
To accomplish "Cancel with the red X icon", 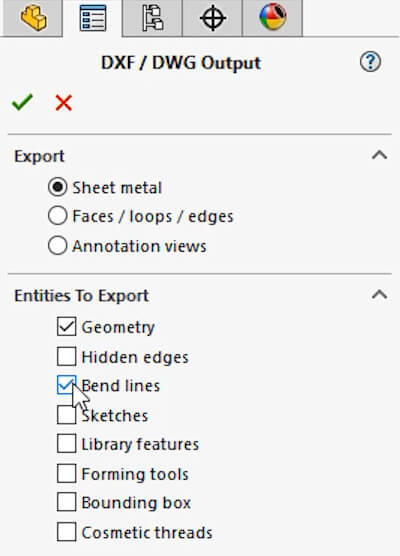I will pyautogui.click(x=64, y=103).
